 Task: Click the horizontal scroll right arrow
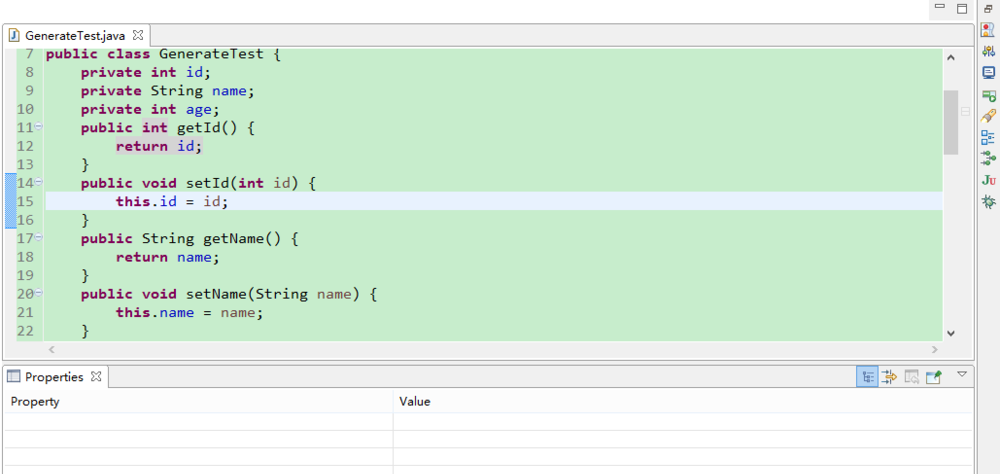(x=935, y=350)
